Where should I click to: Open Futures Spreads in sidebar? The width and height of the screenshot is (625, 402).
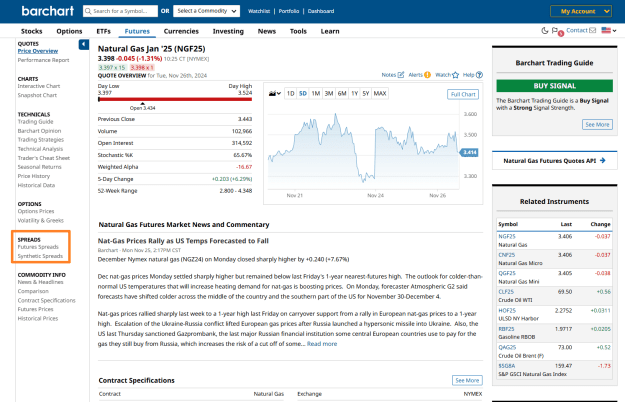(x=38, y=247)
